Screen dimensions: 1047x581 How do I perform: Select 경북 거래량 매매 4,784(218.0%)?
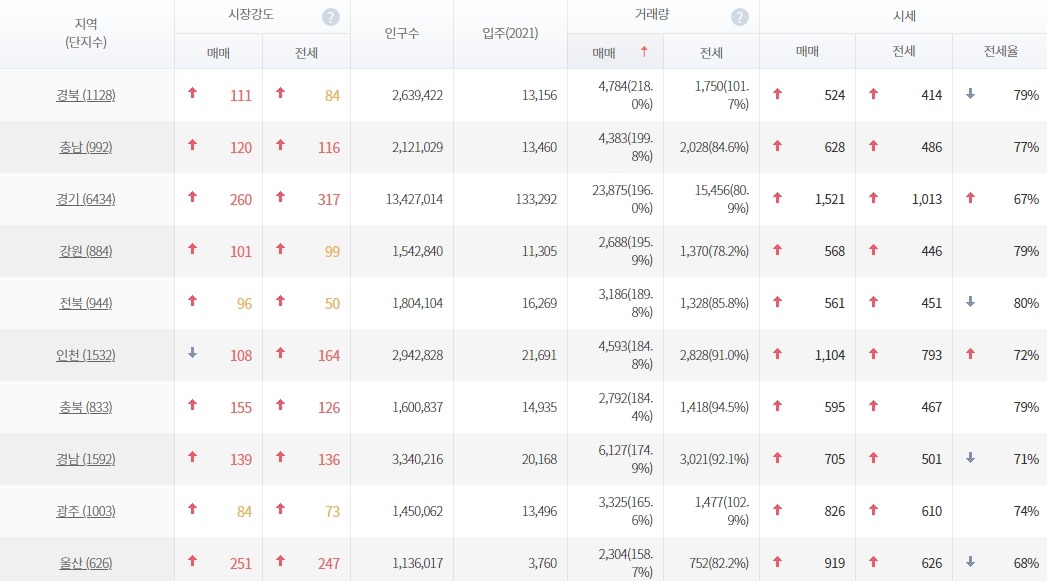point(626,95)
